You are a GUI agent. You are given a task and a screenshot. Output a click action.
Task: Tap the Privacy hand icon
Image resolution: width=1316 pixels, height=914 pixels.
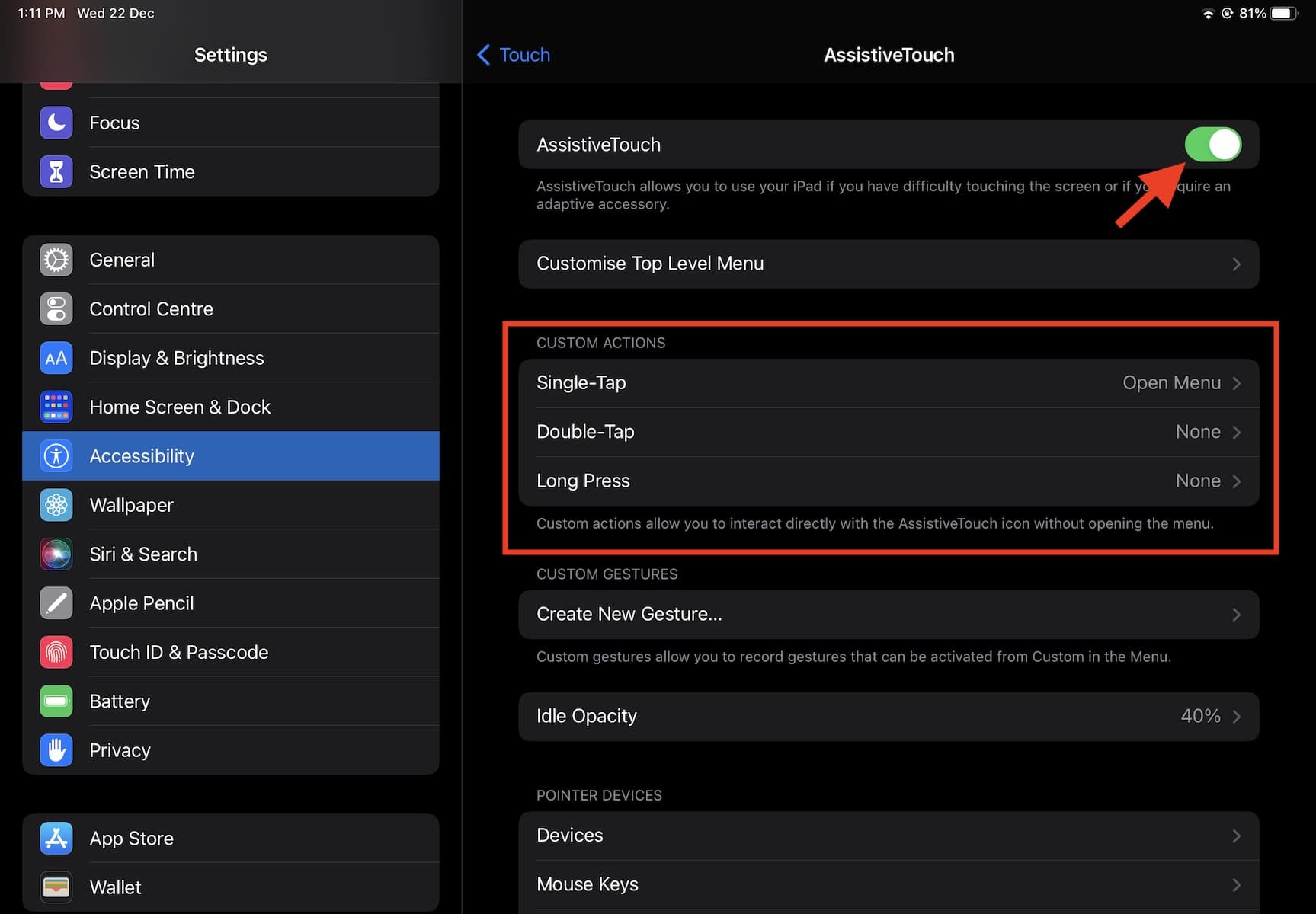[56, 750]
